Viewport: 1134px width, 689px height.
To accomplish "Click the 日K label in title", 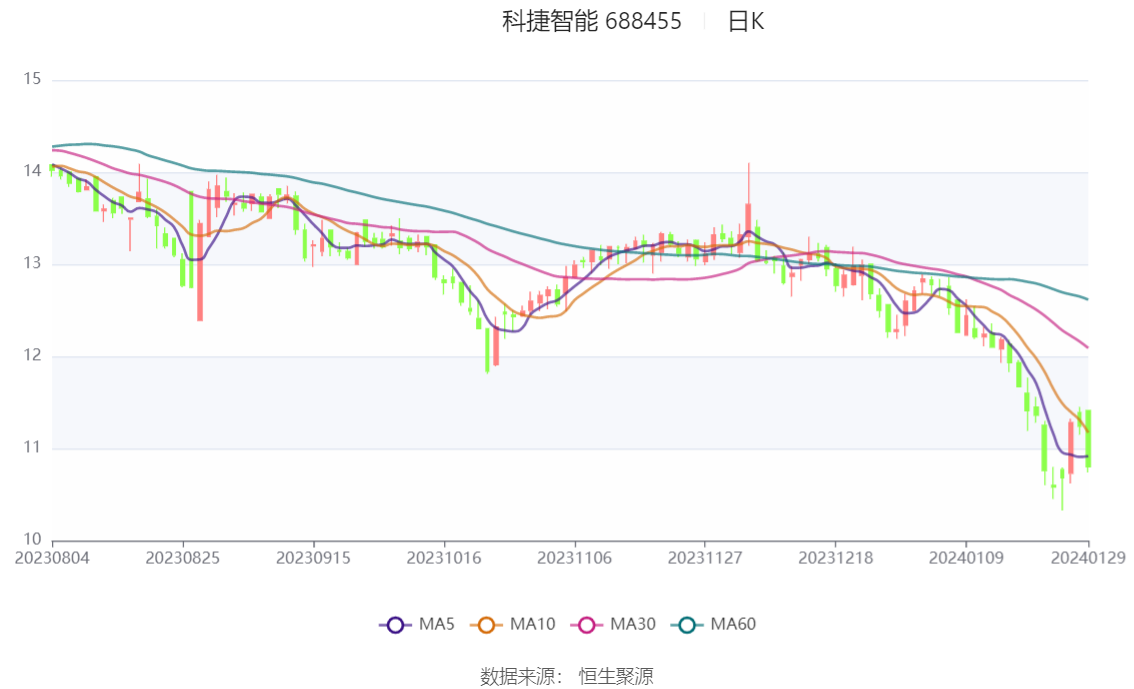I will [746, 21].
